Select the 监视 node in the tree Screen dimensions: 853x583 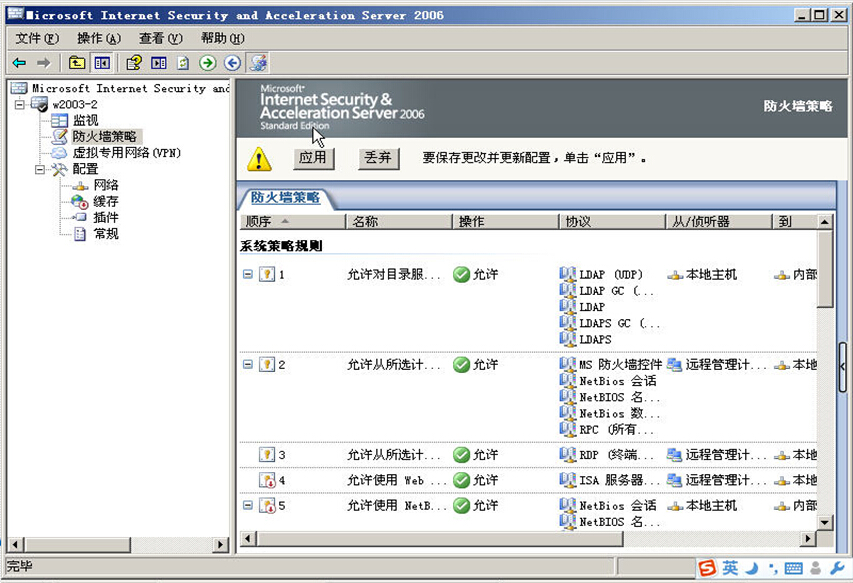[x=85, y=121]
